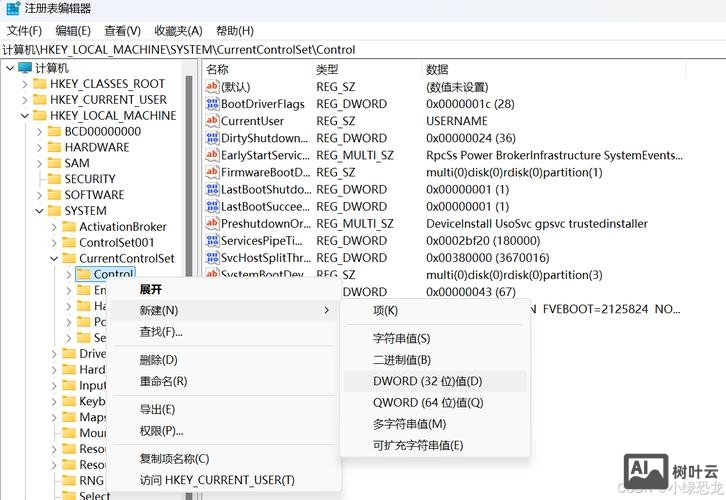
Task: Click the DWORD icon of BootDriverFlags
Action: coord(212,104)
